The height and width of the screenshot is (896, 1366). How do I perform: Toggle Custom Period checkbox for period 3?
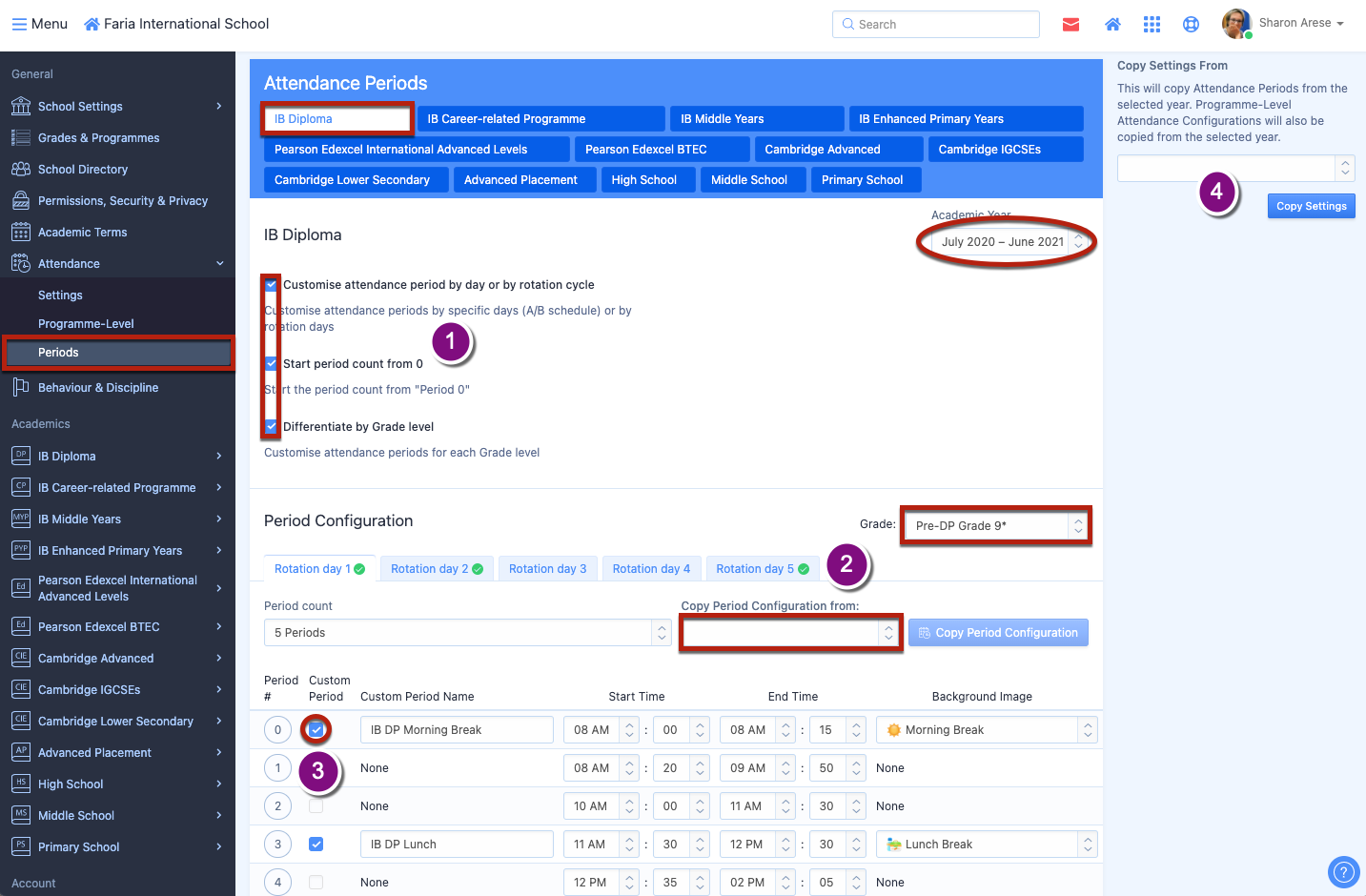(316, 845)
